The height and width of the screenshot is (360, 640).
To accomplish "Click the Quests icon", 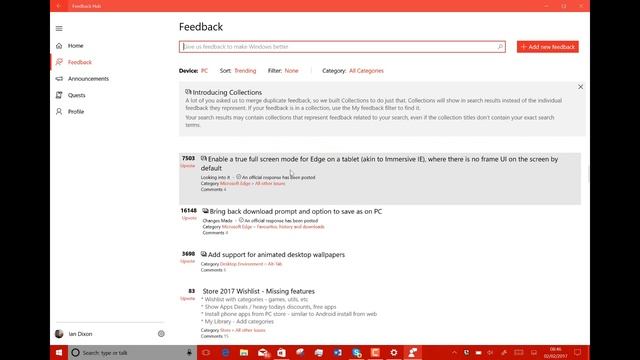I will 59,95.
